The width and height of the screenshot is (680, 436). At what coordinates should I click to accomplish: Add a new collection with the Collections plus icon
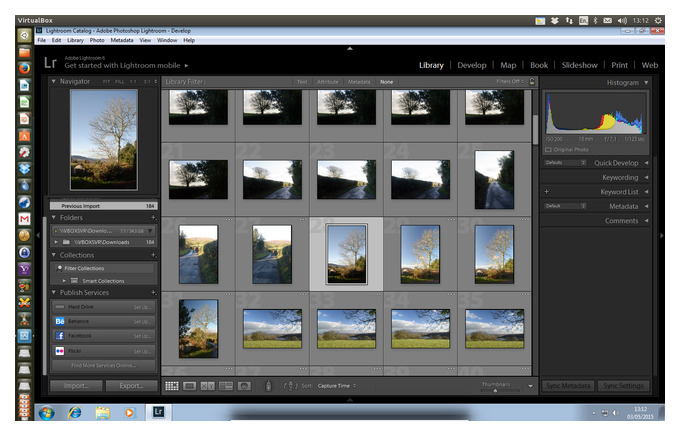coord(153,255)
